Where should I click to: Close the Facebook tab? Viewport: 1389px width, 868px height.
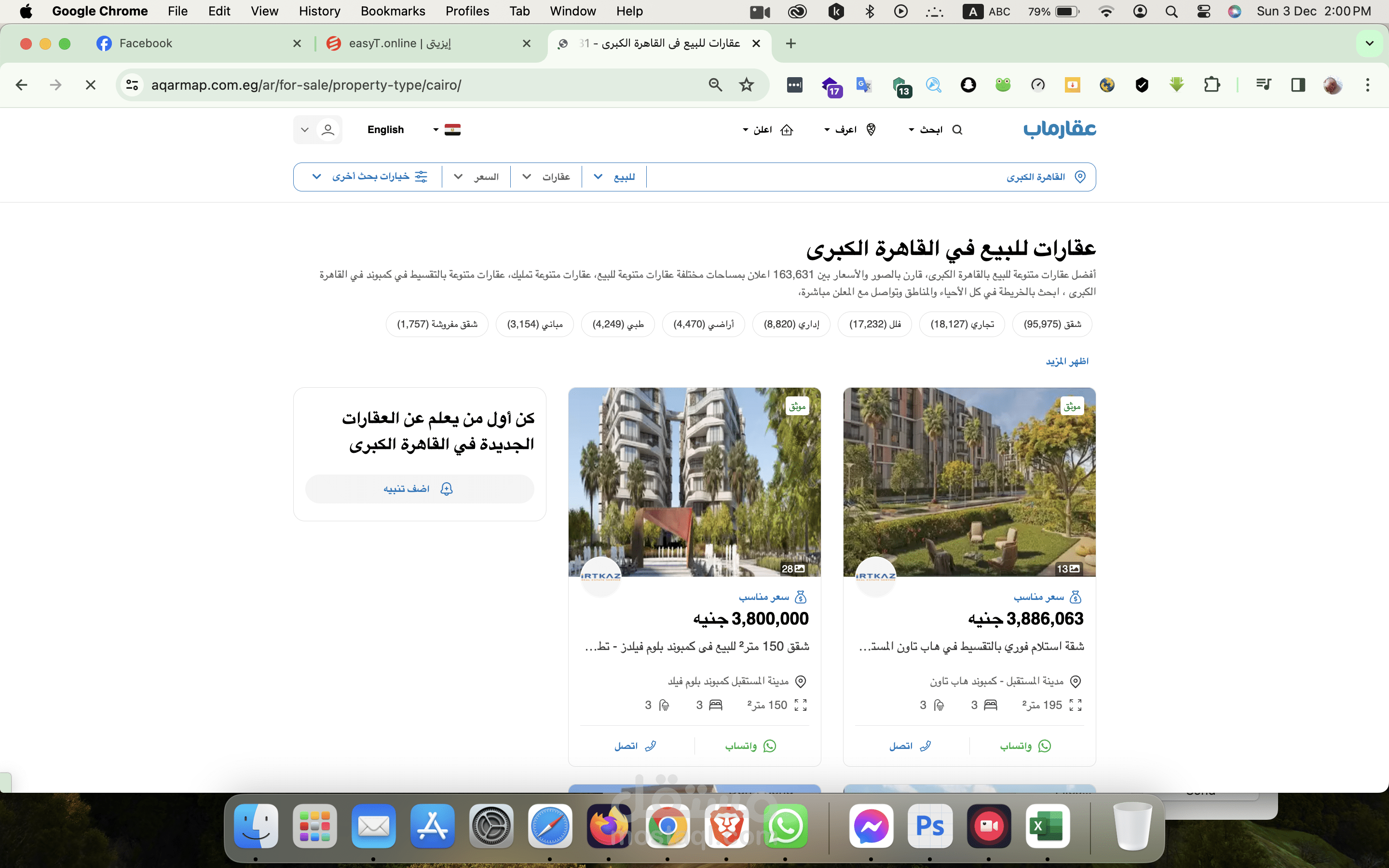click(x=297, y=43)
